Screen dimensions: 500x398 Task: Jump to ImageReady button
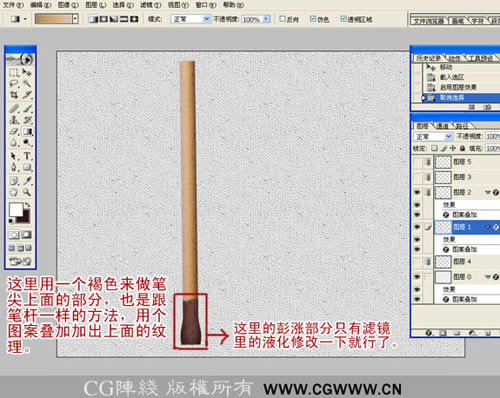pos(20,261)
